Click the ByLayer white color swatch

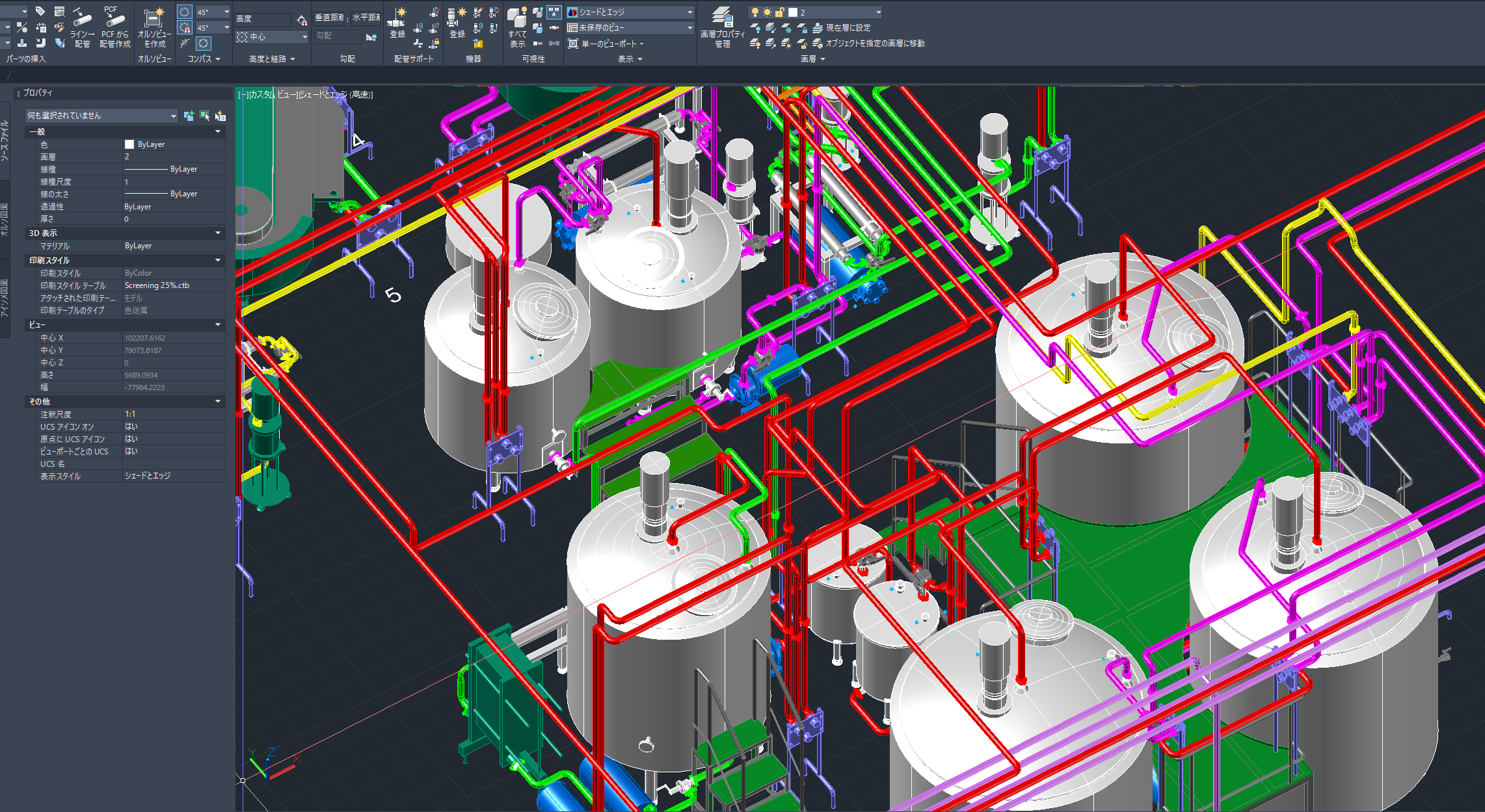click(x=129, y=144)
